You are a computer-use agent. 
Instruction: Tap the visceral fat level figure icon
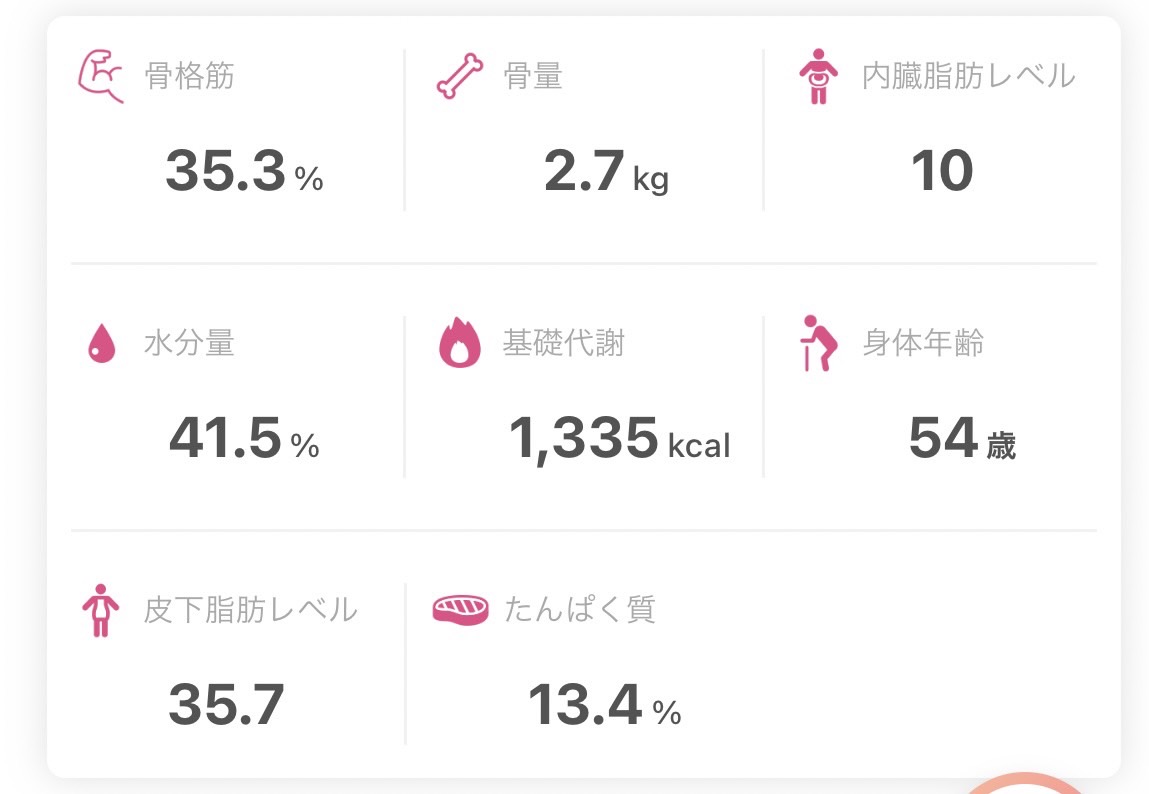pyautogui.click(x=819, y=76)
